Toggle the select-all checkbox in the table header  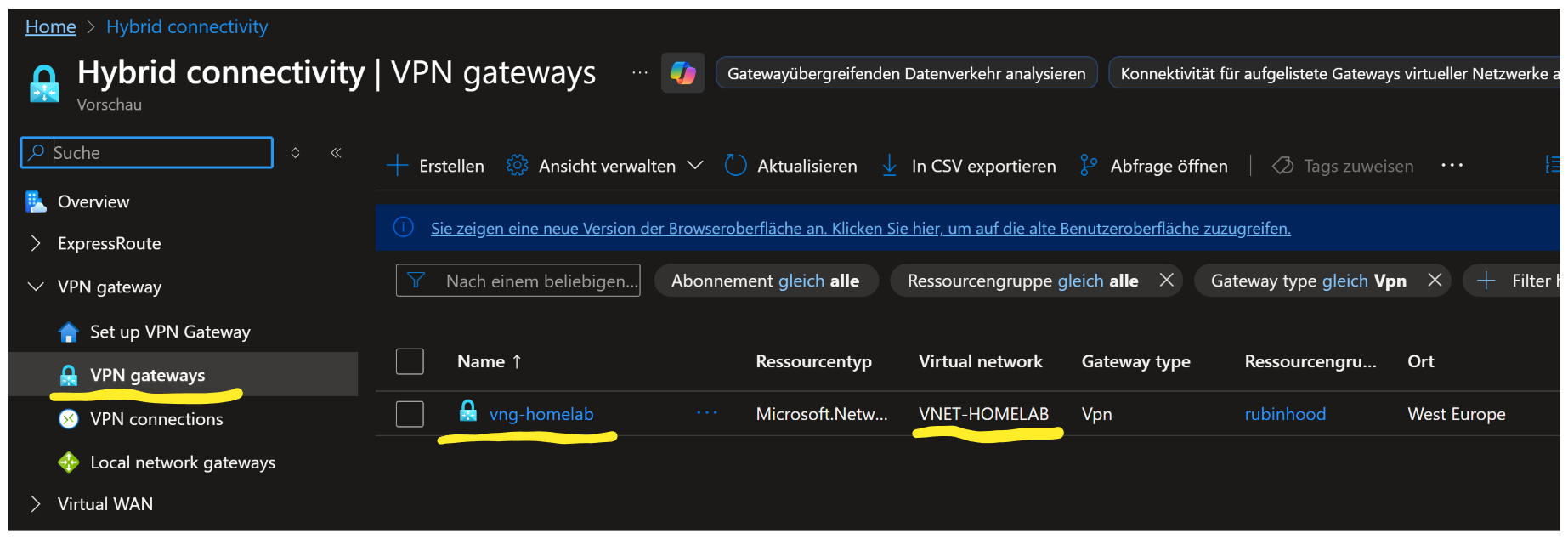click(410, 361)
